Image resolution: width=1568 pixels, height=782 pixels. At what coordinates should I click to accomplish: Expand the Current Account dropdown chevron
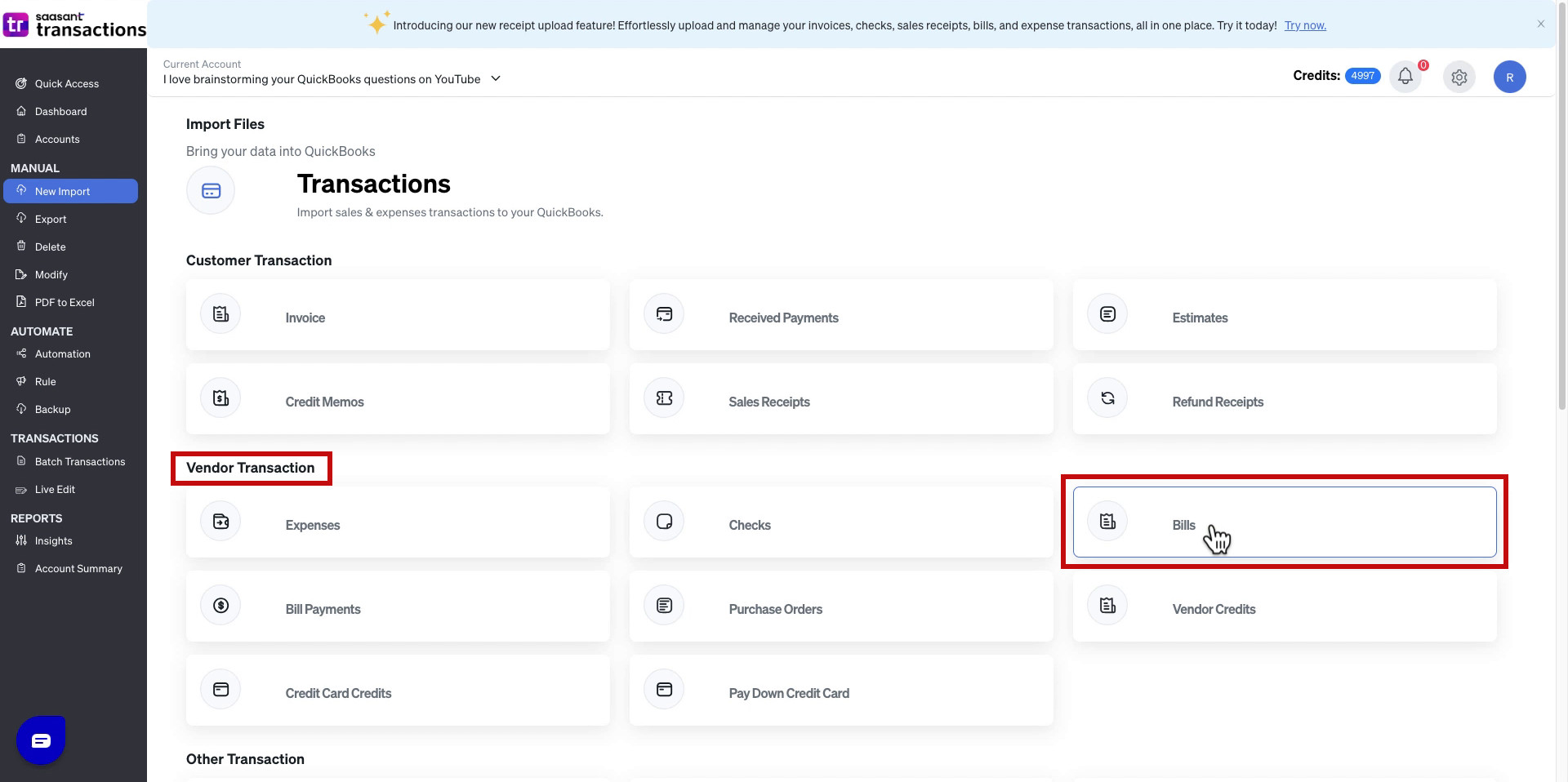(496, 79)
